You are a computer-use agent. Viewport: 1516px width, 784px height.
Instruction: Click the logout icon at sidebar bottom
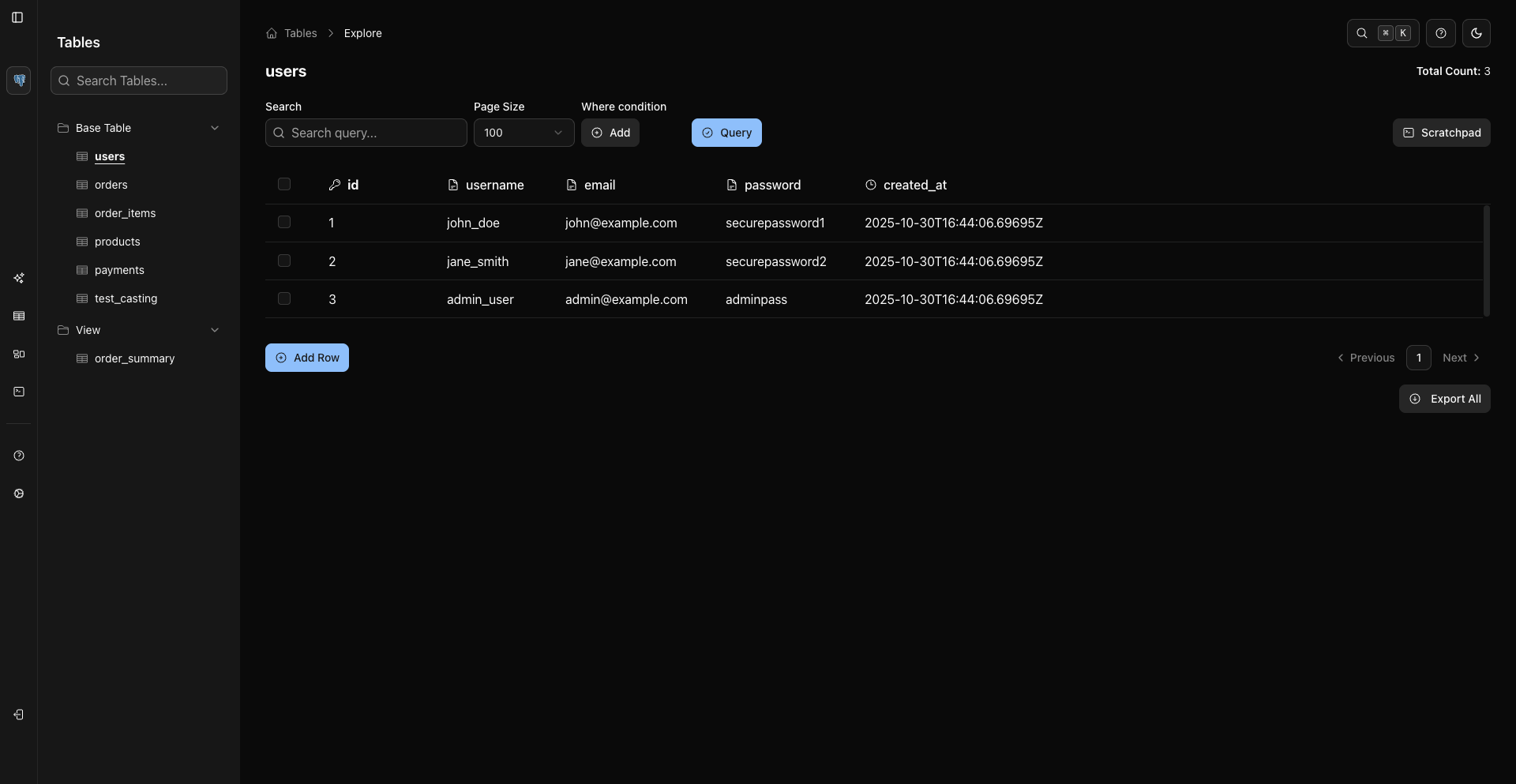19,715
